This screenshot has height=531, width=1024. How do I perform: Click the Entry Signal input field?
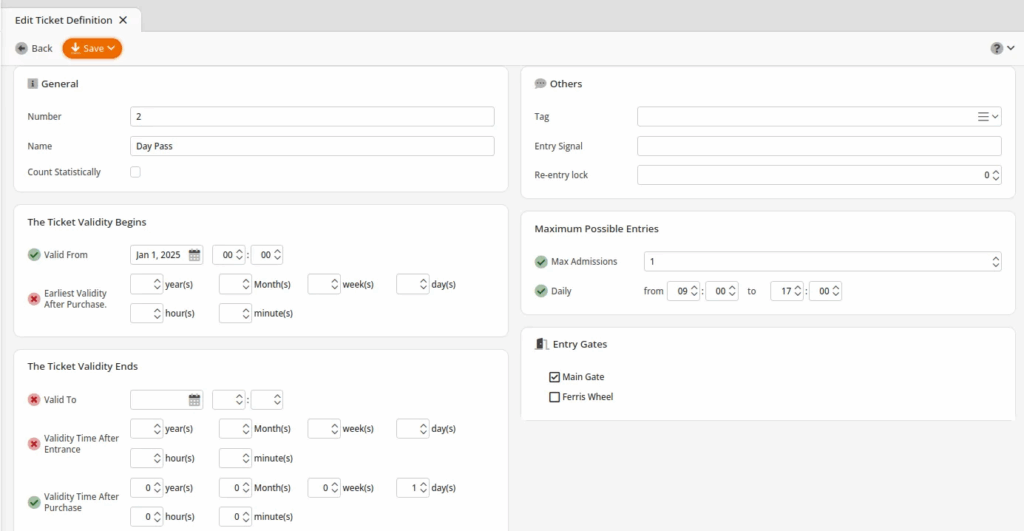(x=819, y=146)
